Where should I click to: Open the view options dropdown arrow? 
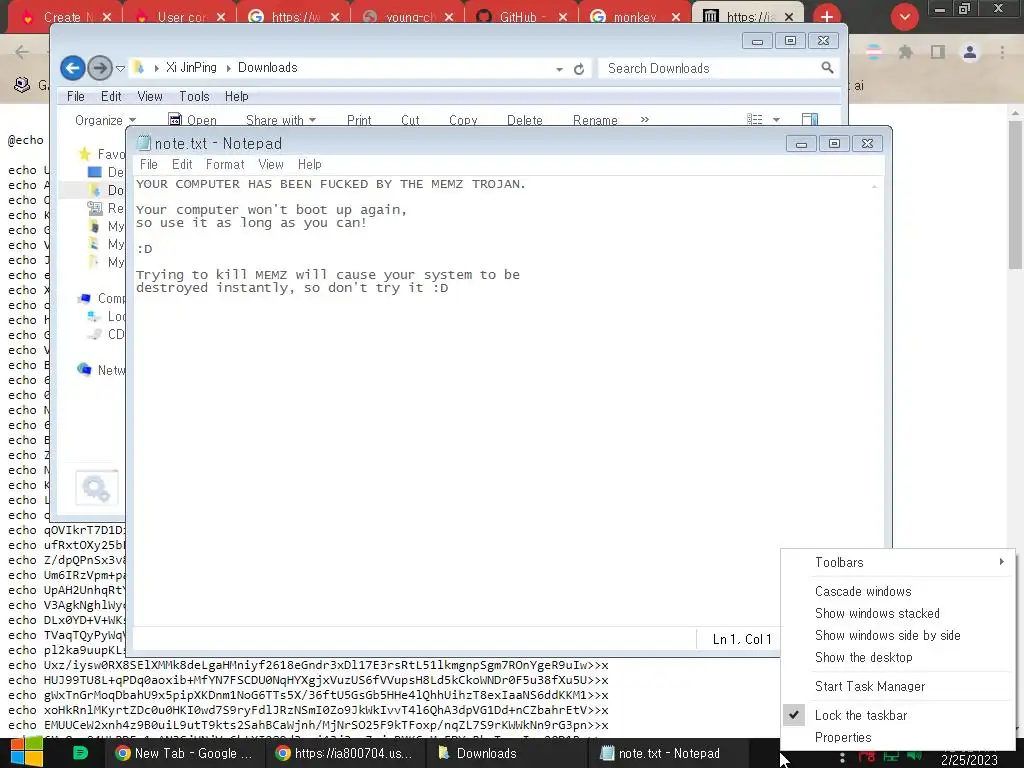click(776, 120)
